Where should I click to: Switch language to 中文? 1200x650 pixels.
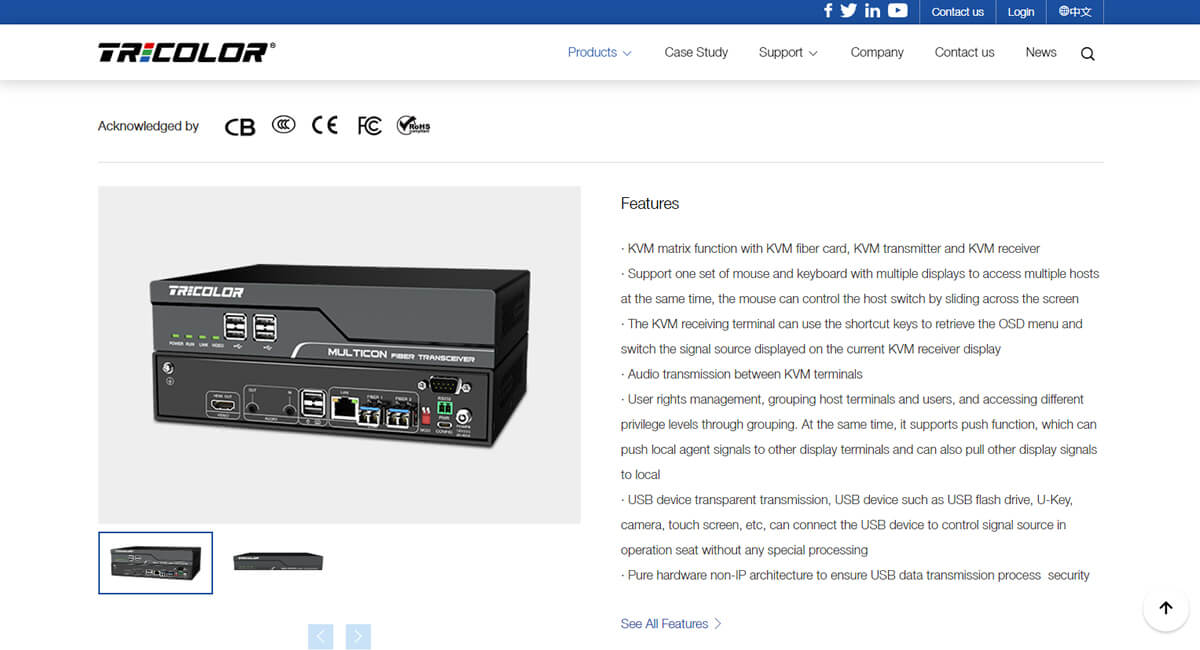[x=1075, y=12]
